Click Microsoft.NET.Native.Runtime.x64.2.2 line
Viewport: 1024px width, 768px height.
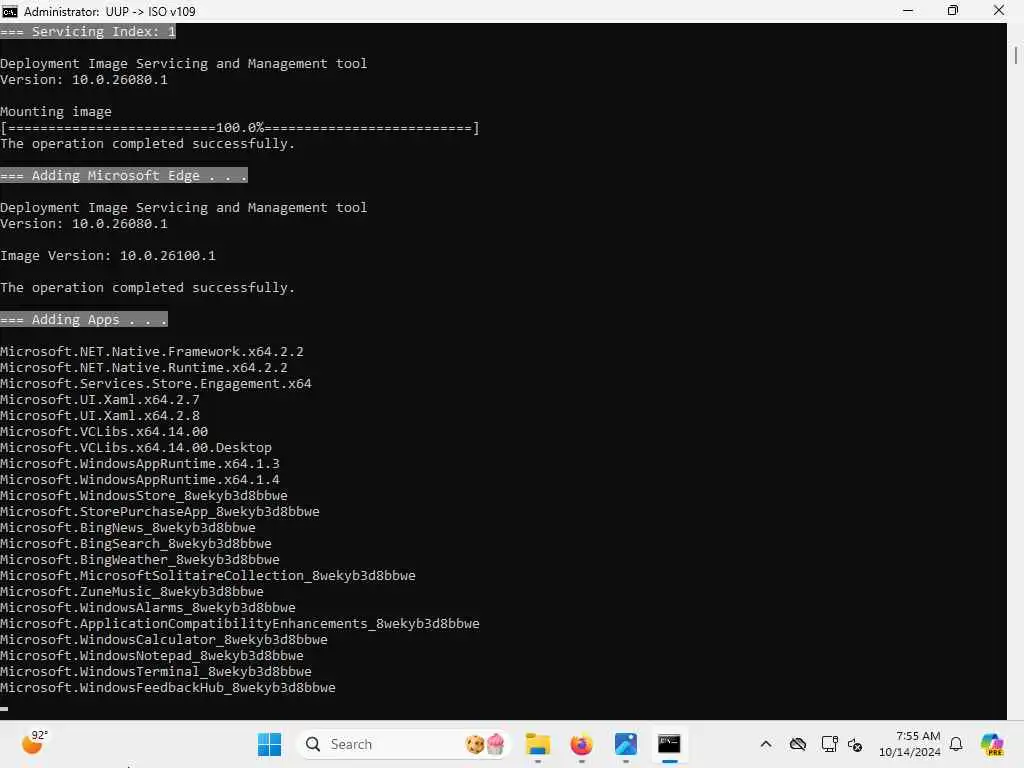(144, 367)
